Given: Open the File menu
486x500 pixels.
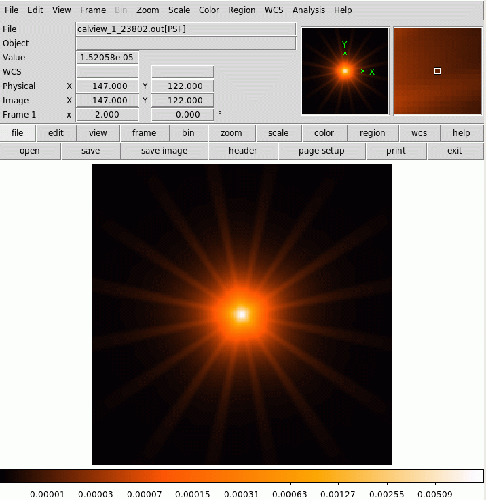Looking at the screenshot, I should coord(11,10).
